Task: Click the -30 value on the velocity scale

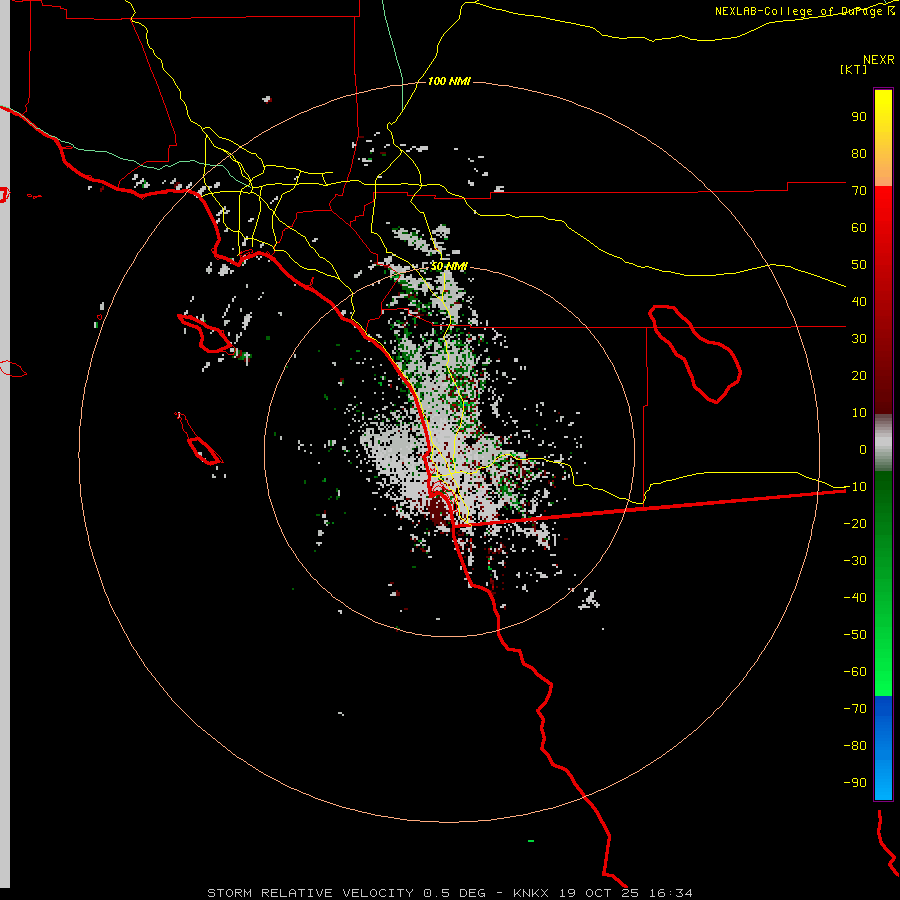Action: [855, 561]
